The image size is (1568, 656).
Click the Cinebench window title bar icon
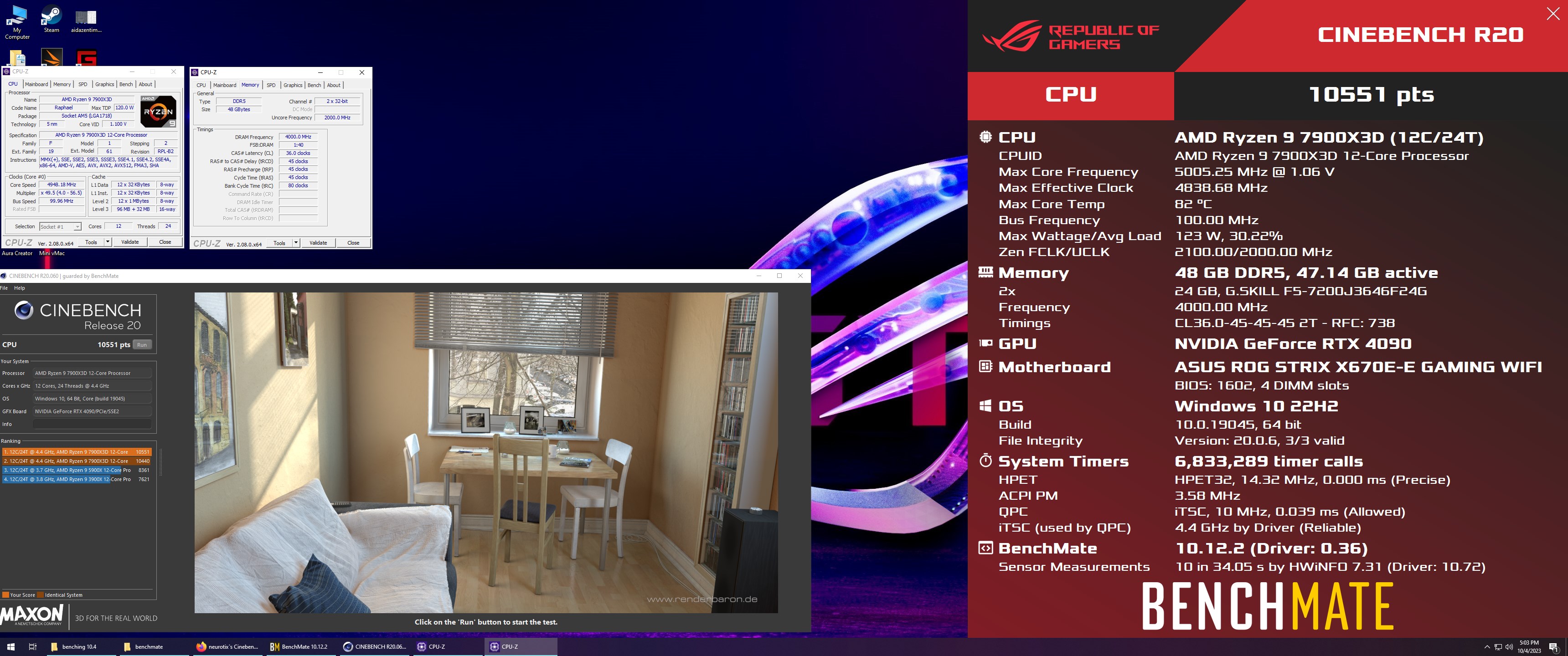(4, 276)
